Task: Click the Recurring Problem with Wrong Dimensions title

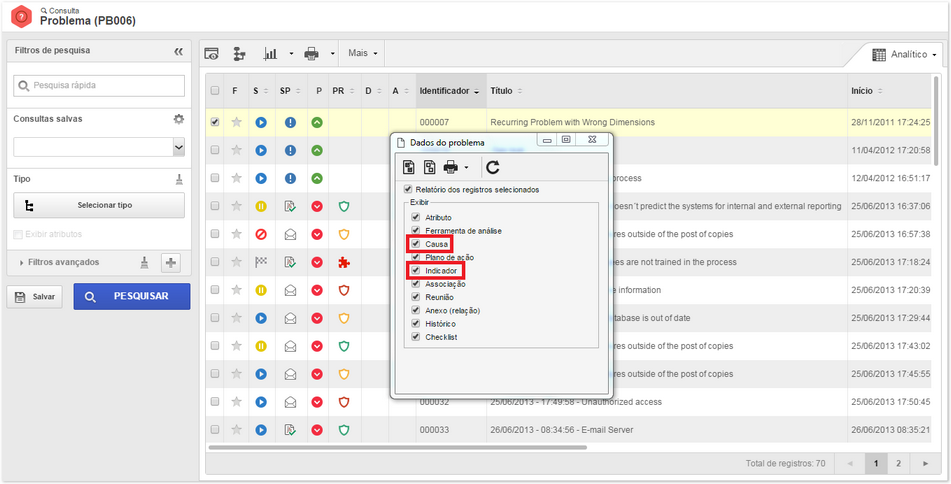Action: [572, 122]
